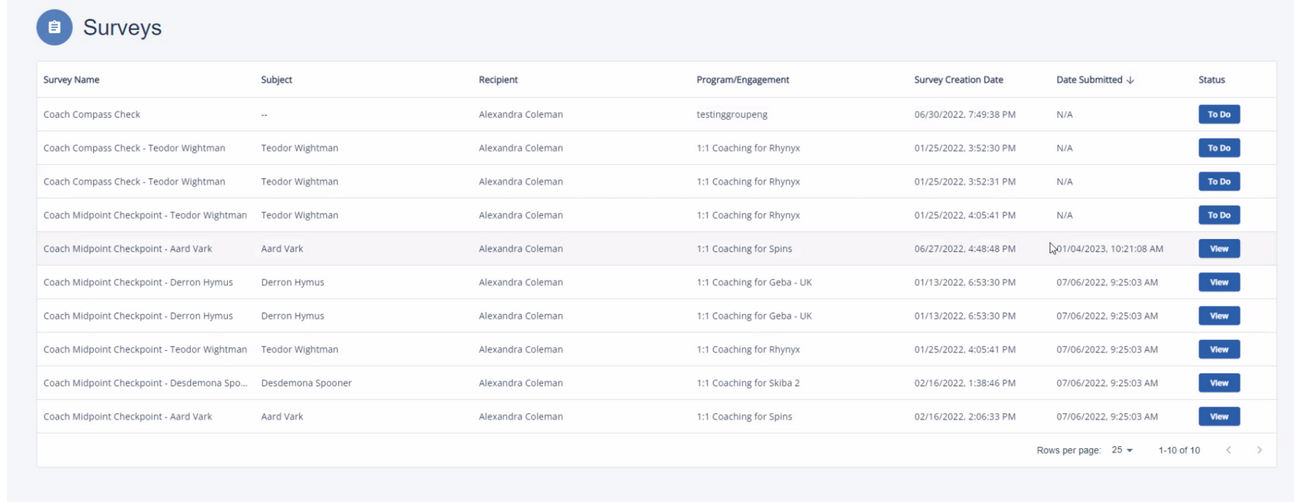Click To Do for testinggroupeng survey

pyautogui.click(x=1219, y=114)
